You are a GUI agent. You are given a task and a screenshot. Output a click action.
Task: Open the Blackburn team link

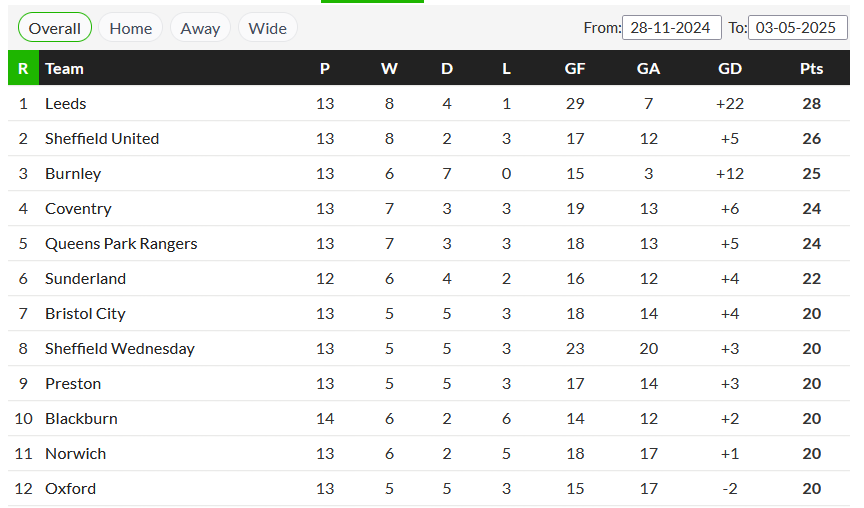tap(81, 418)
